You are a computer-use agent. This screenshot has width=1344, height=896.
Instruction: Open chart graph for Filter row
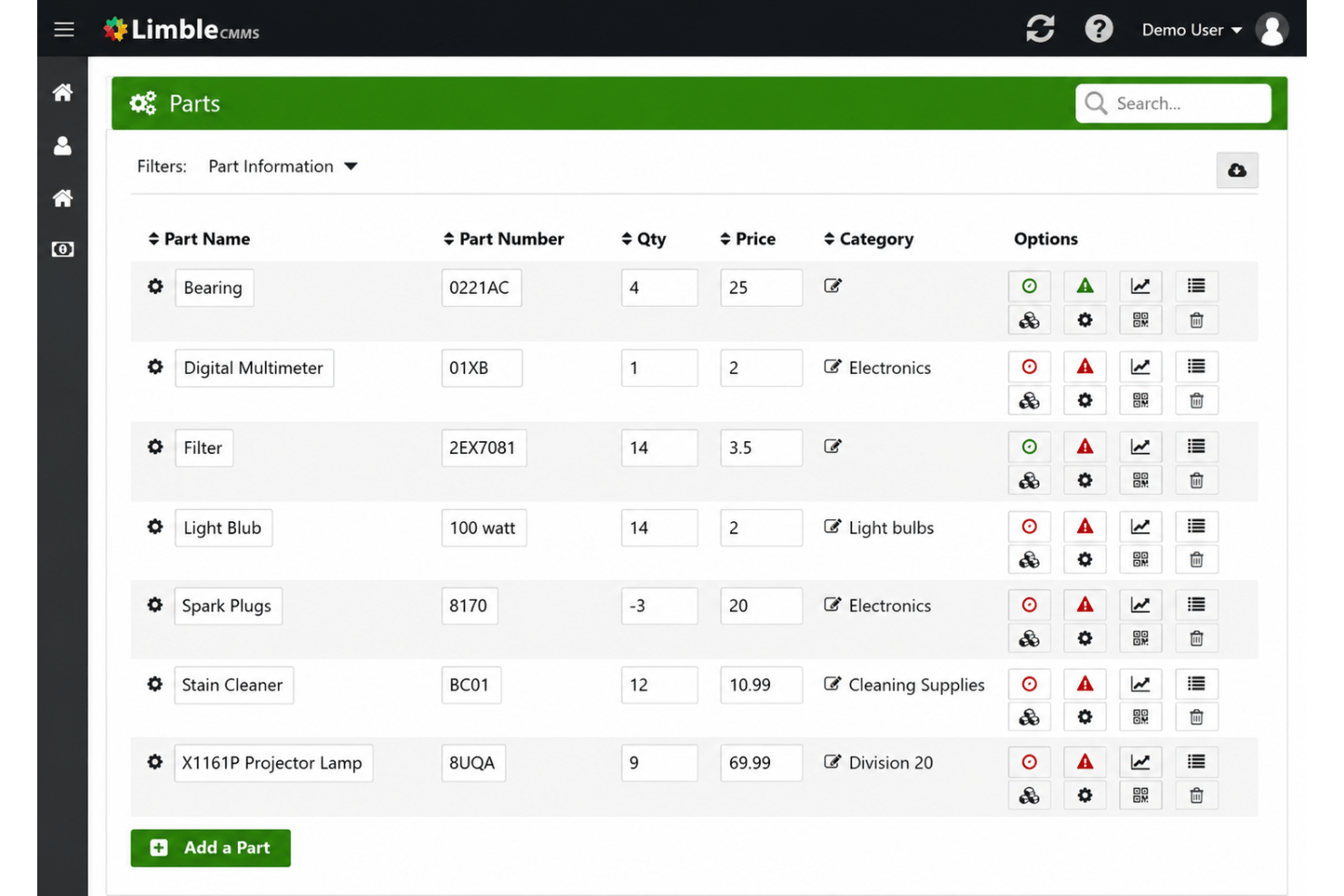(x=1141, y=447)
